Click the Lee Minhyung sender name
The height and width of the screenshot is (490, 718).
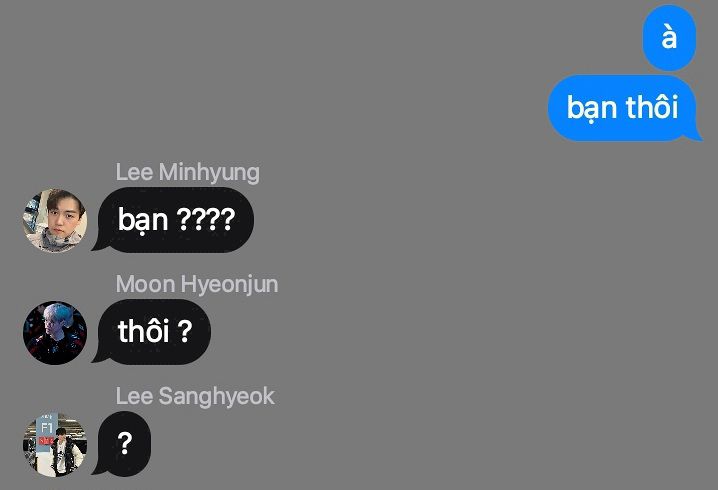click(x=188, y=173)
